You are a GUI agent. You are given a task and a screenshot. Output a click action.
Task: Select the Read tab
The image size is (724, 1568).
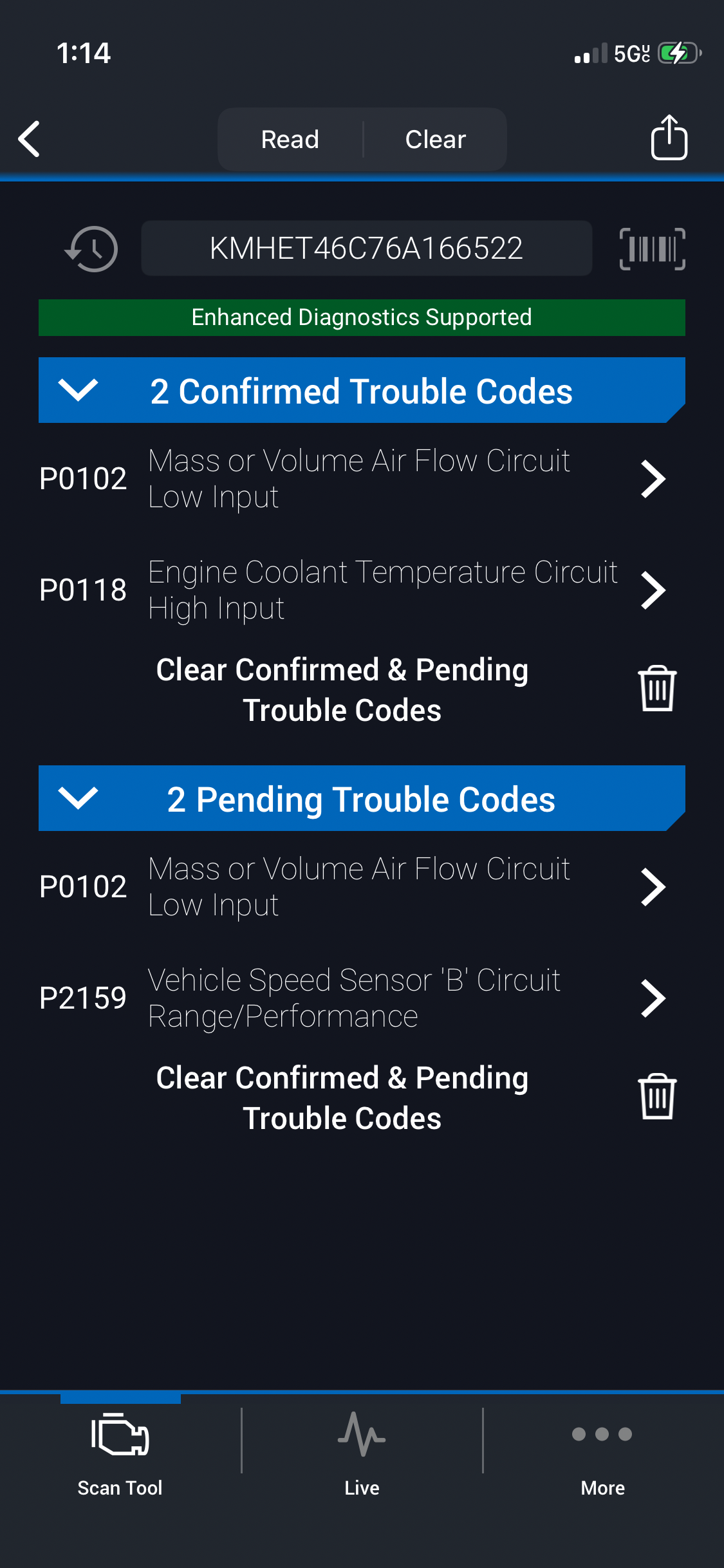click(x=290, y=140)
